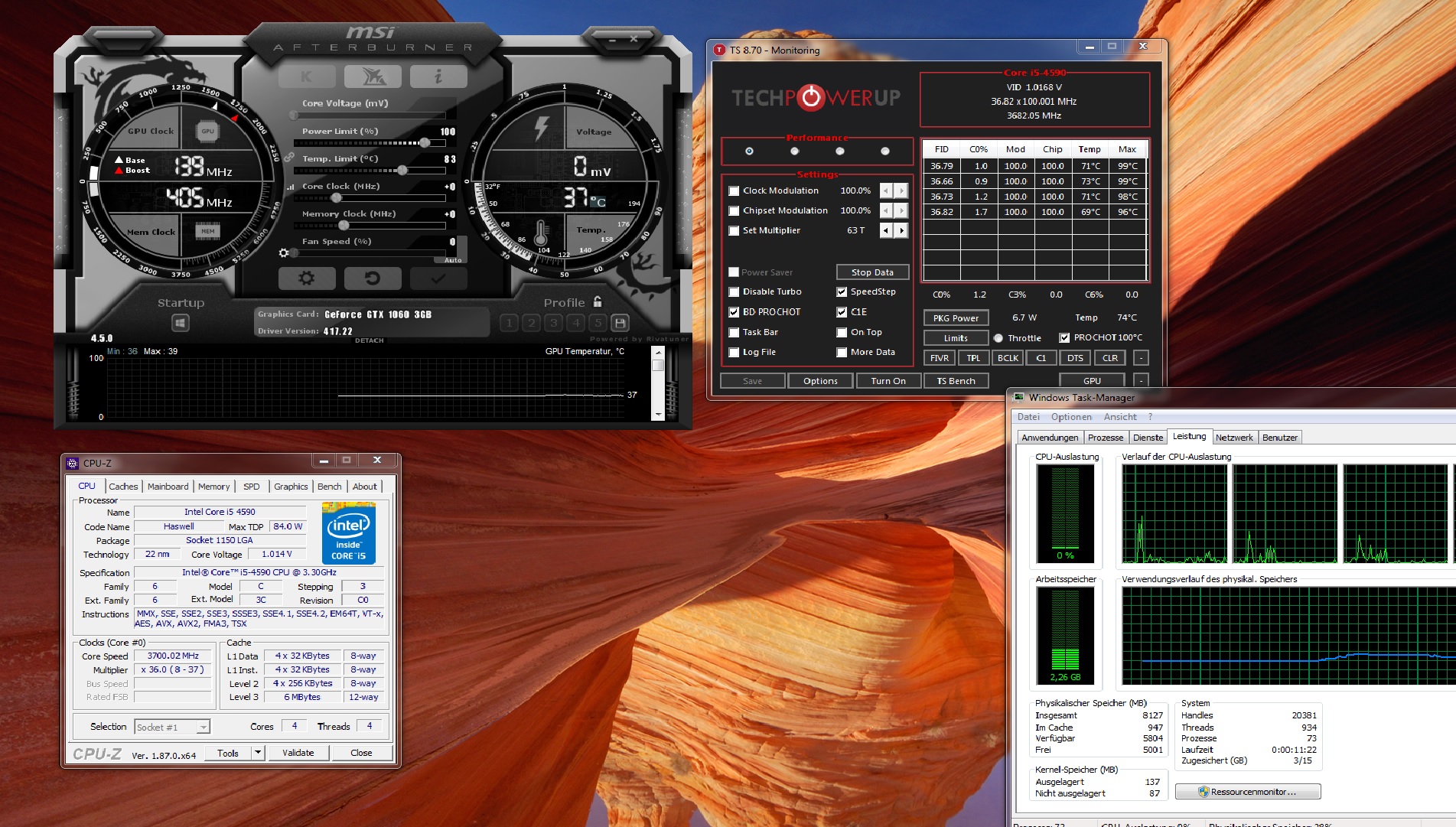Viewport: 1456px width, 827px height.
Task: Open Afterburner settings with the gear button
Action: tap(307, 278)
